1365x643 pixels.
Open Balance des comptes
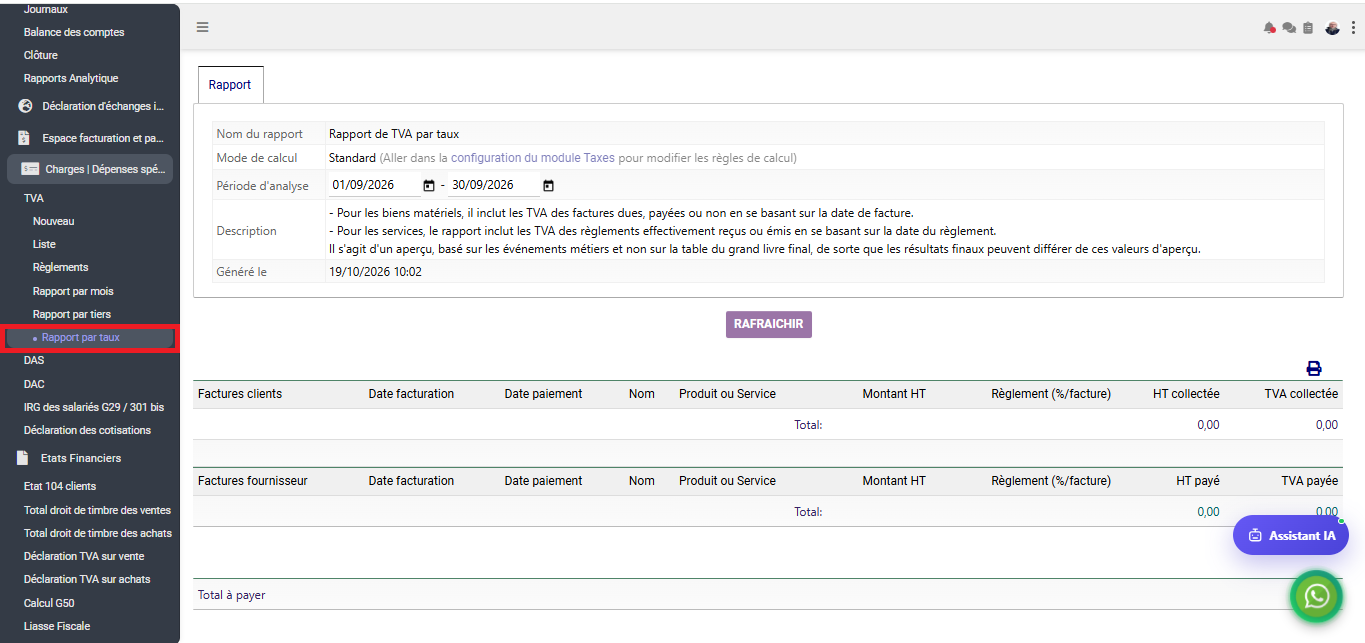tap(74, 32)
